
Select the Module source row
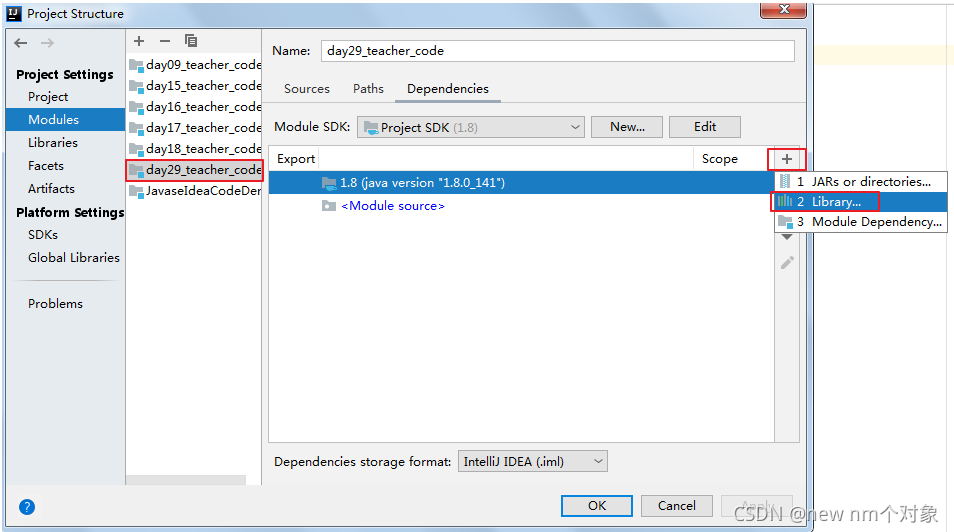521,206
